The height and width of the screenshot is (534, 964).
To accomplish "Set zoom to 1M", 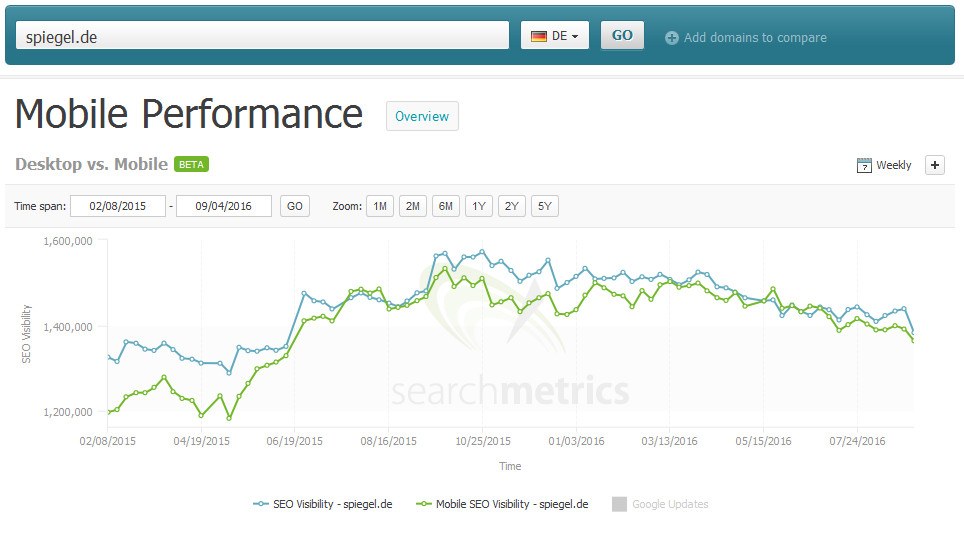I will [x=380, y=206].
